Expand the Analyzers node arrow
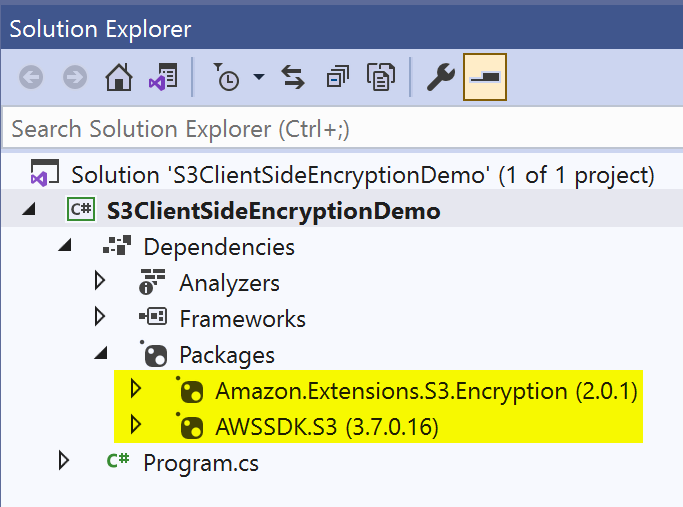 (x=100, y=282)
